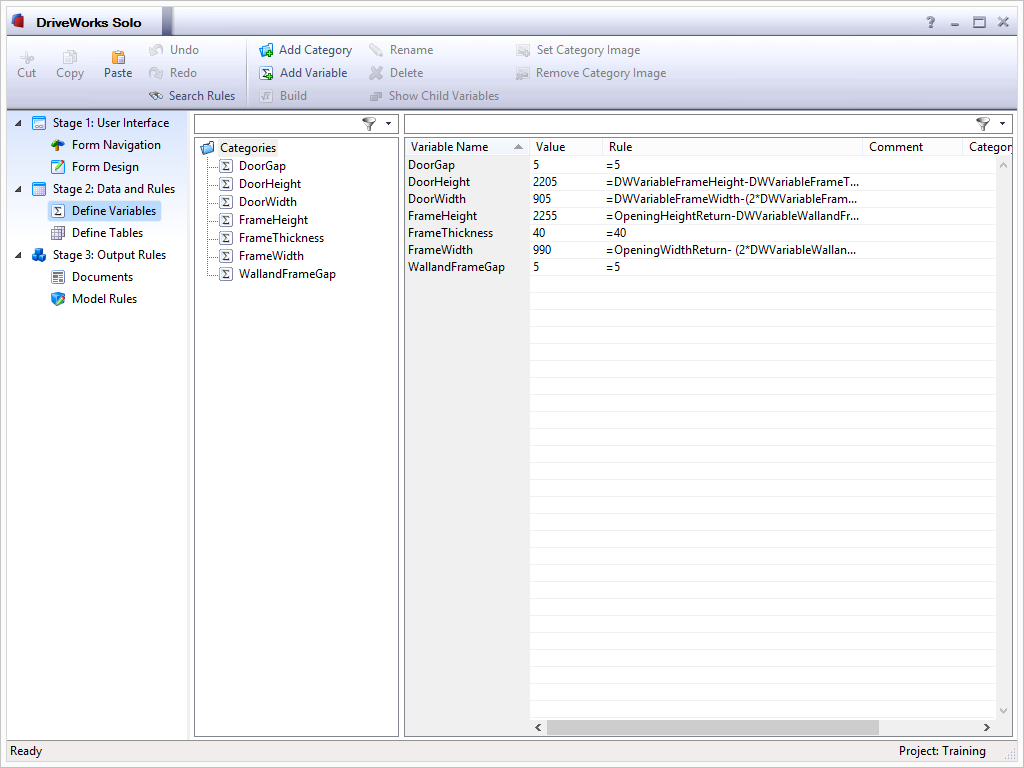The image size is (1024, 768).
Task: Click the variables filter funnel icon
Action: click(x=983, y=123)
